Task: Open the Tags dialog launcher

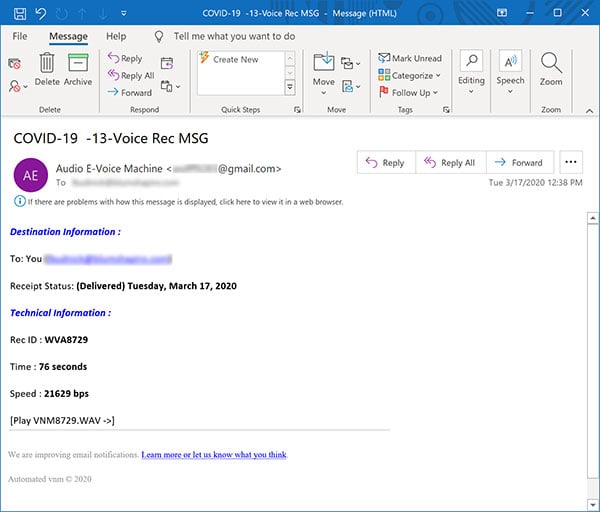Action: point(446,110)
